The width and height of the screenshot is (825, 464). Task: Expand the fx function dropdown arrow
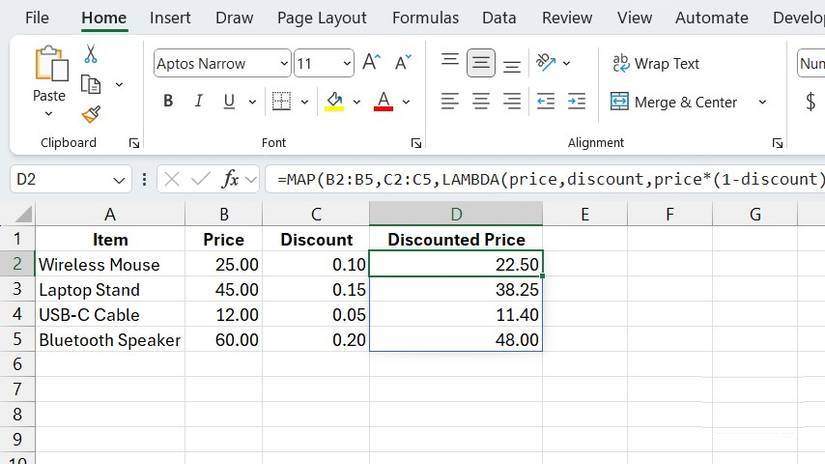[251, 179]
